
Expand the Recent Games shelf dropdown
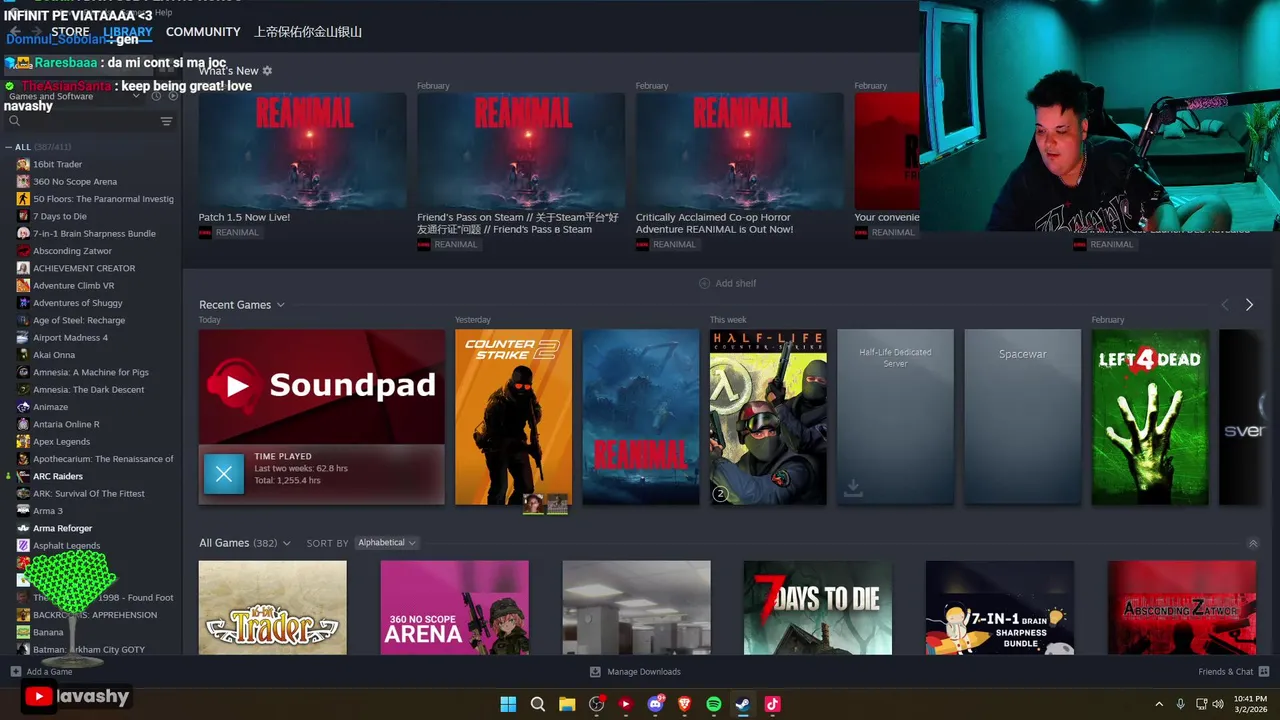[281, 305]
